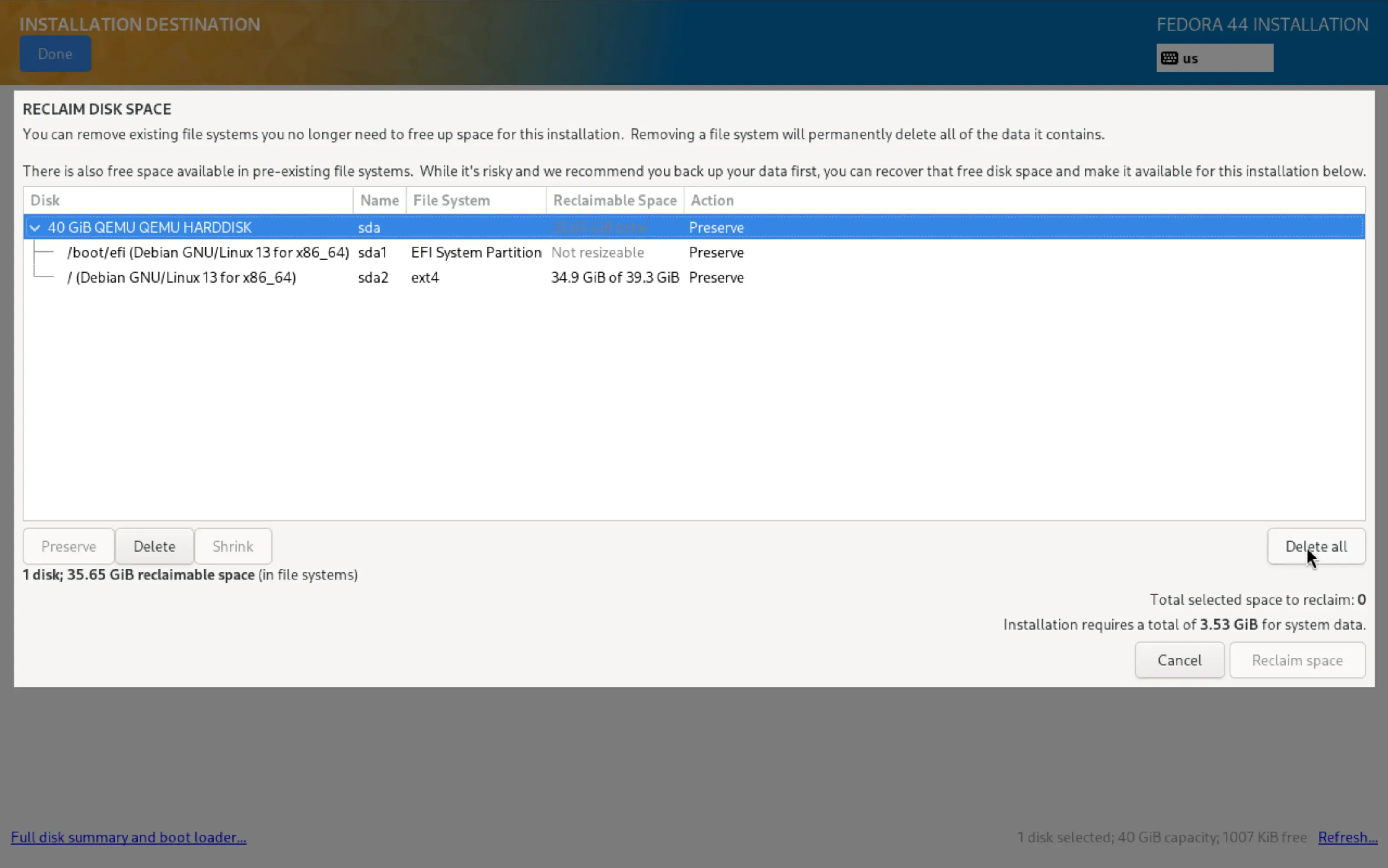Click the Done button
The width and height of the screenshot is (1388, 868).
click(x=55, y=54)
